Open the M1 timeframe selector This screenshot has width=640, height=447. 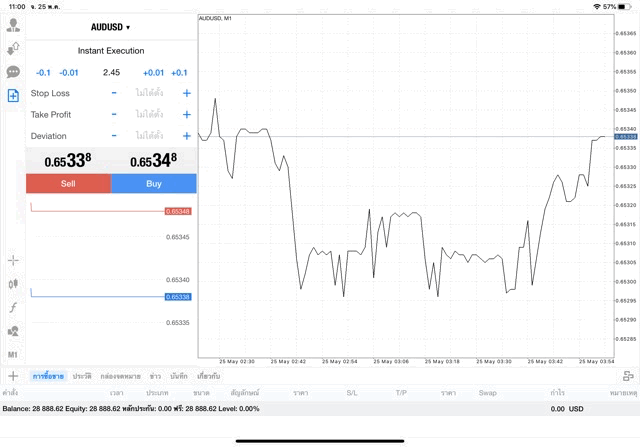(x=13, y=354)
